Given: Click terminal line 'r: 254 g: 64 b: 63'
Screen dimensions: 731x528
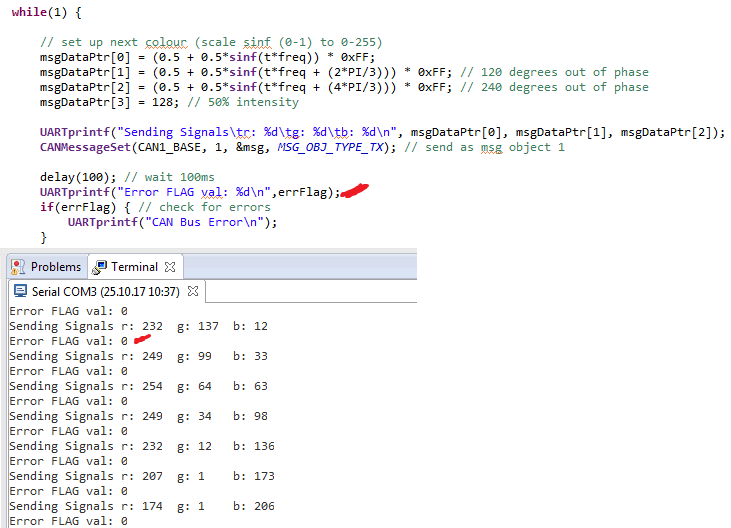Looking at the screenshot, I should (138, 386).
